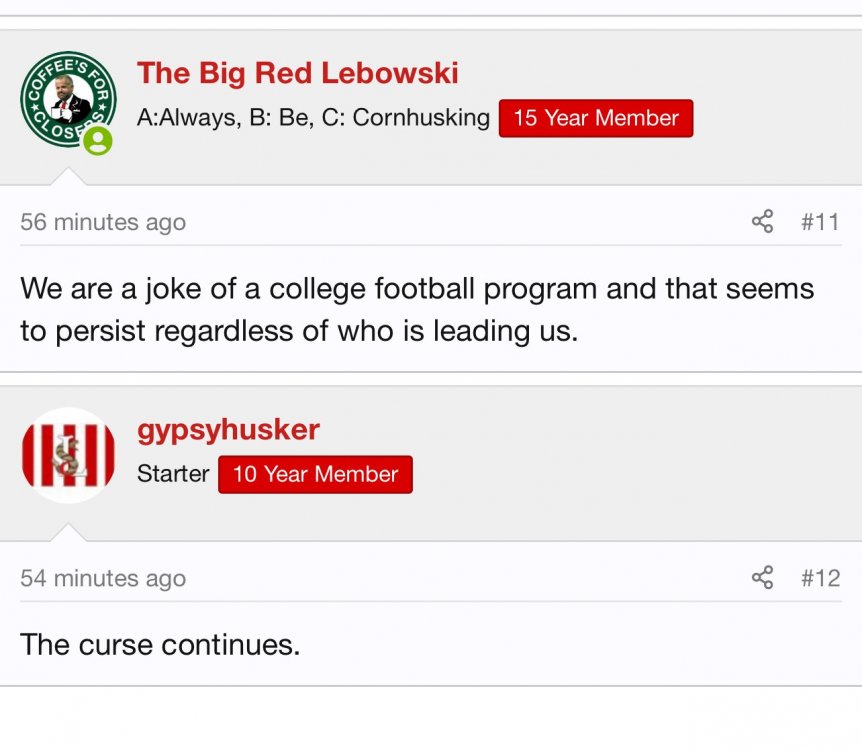Select the #12 post permalink
The height and width of the screenshot is (750, 862).
click(820, 577)
